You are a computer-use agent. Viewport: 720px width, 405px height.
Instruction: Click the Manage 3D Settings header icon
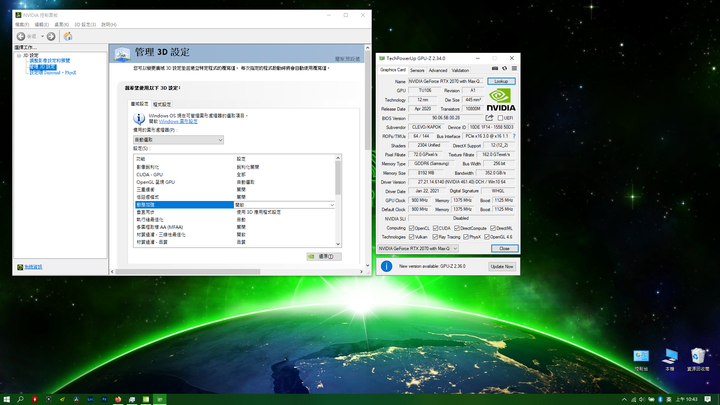(x=122, y=53)
